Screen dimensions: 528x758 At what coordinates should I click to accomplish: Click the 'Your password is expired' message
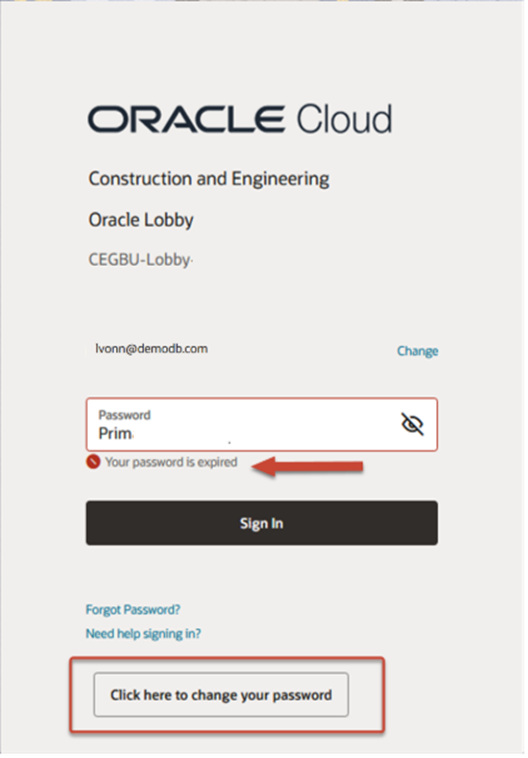point(171,462)
